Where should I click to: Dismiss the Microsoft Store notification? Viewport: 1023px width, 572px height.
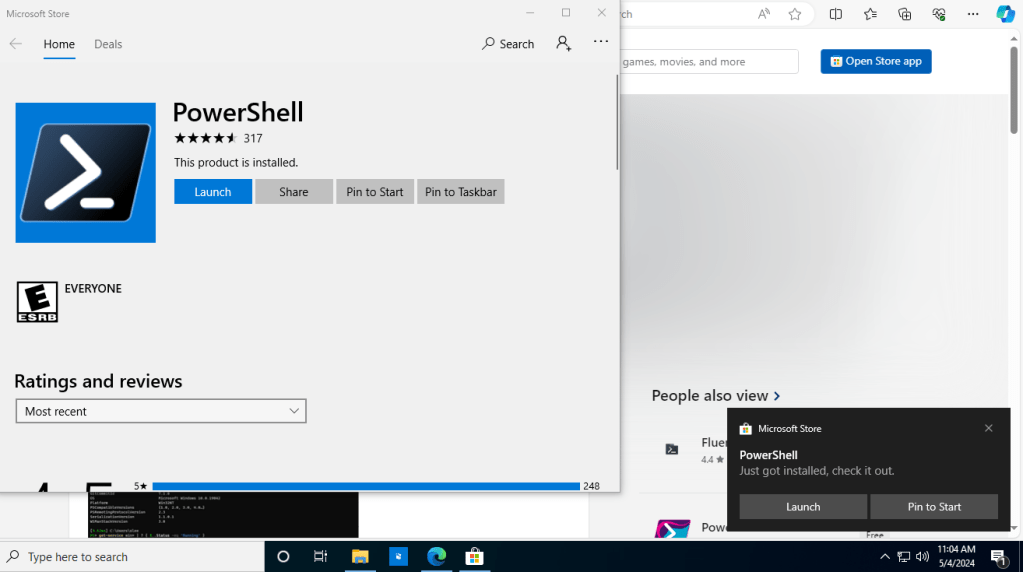[988, 428]
